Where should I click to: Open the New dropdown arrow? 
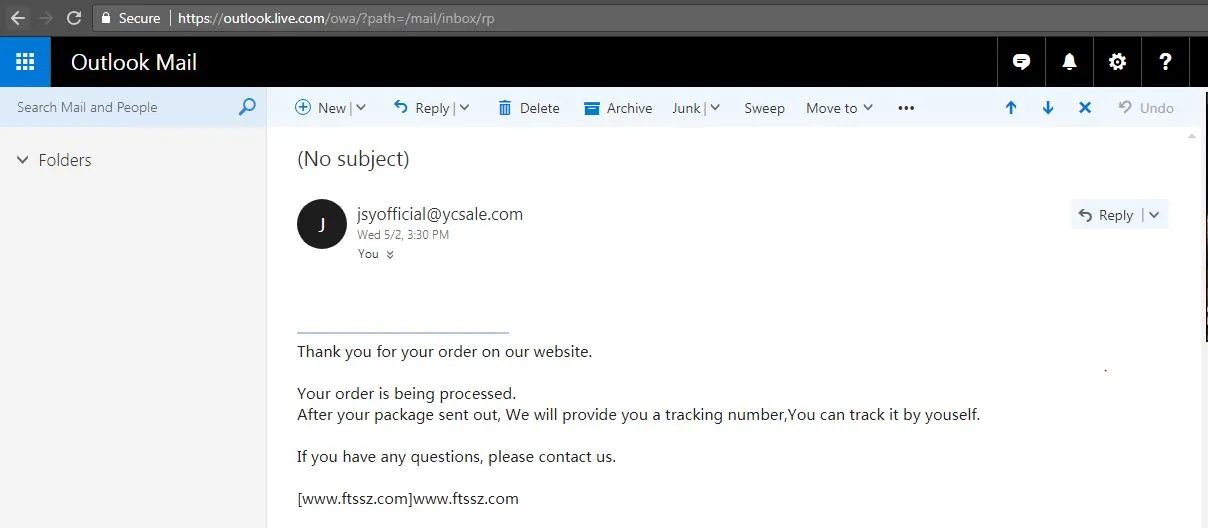click(x=361, y=108)
